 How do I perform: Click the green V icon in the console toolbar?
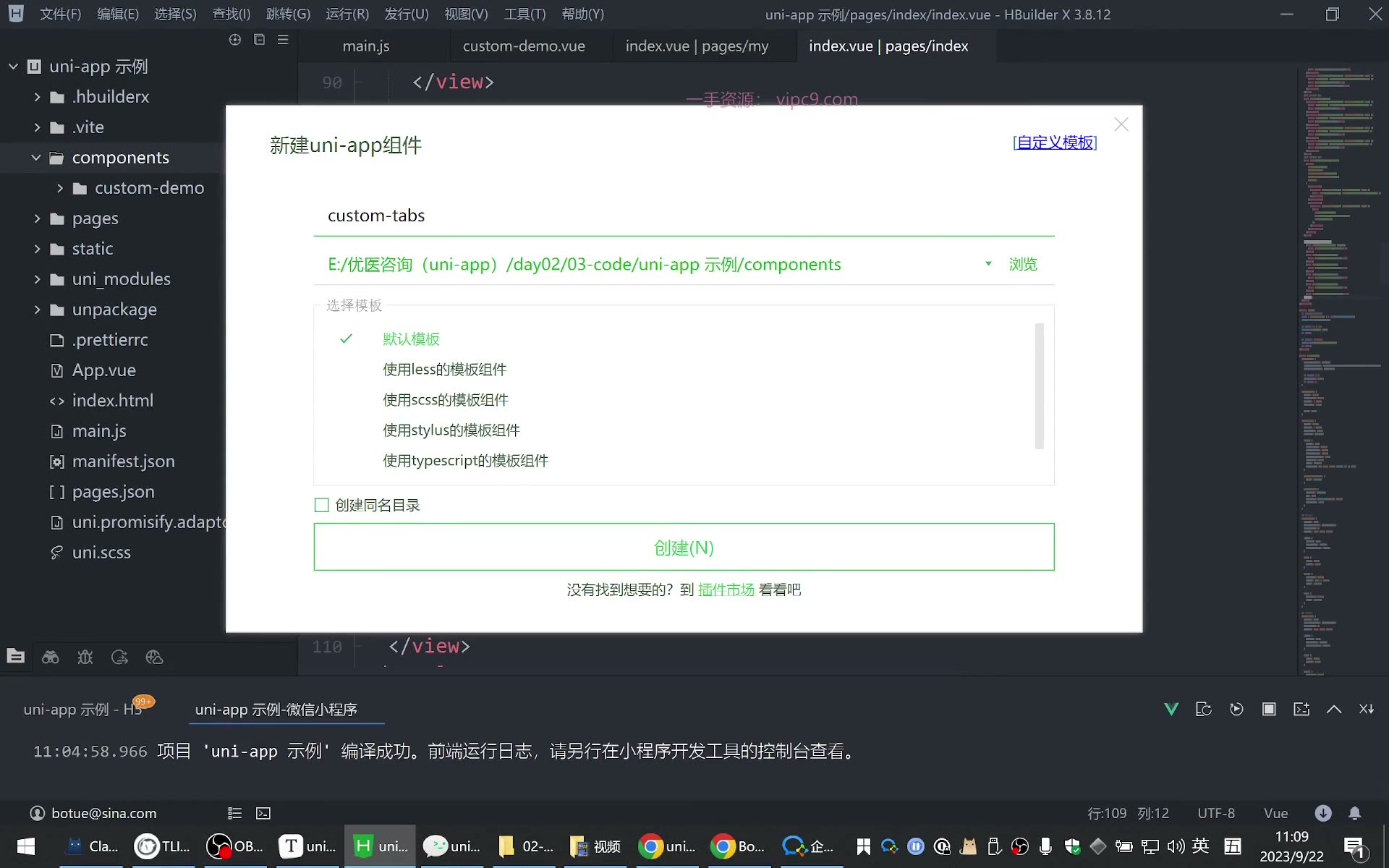(1171, 710)
